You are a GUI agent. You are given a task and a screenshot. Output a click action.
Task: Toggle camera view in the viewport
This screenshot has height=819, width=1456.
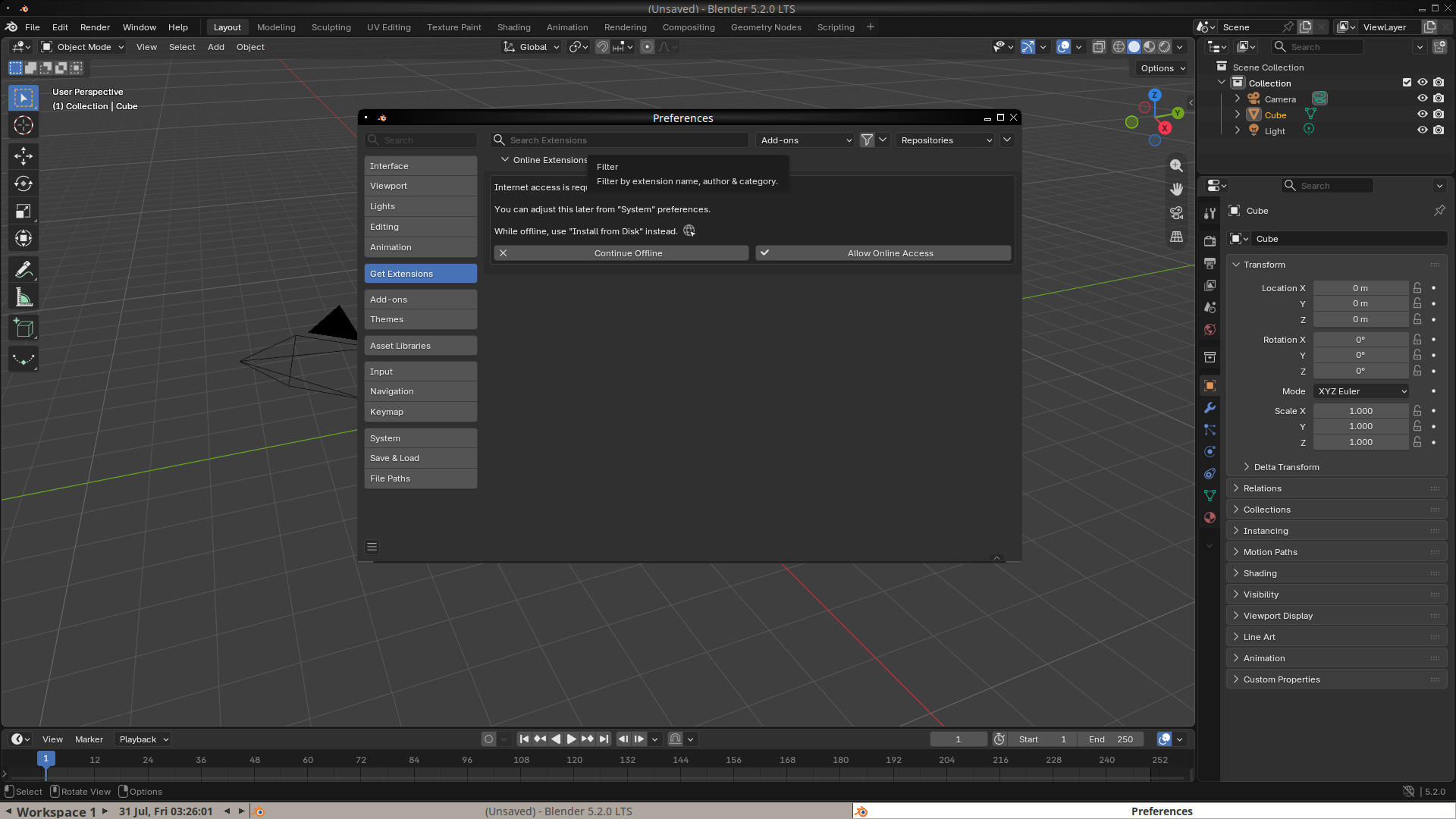[x=1176, y=213]
